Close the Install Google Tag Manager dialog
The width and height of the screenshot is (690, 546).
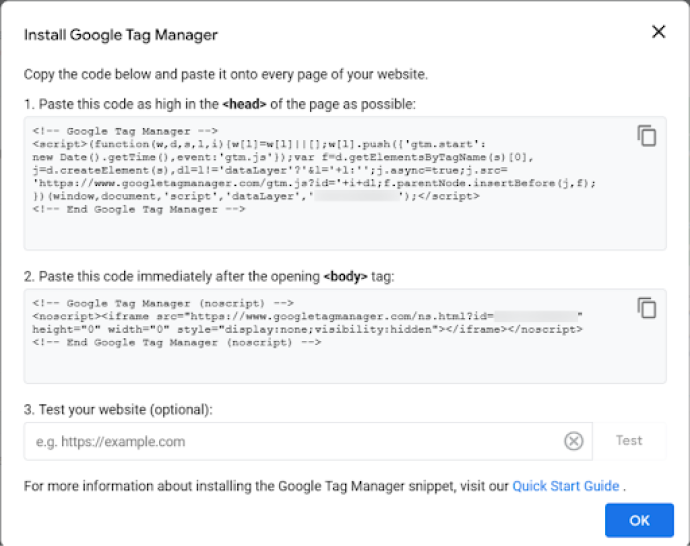click(658, 32)
